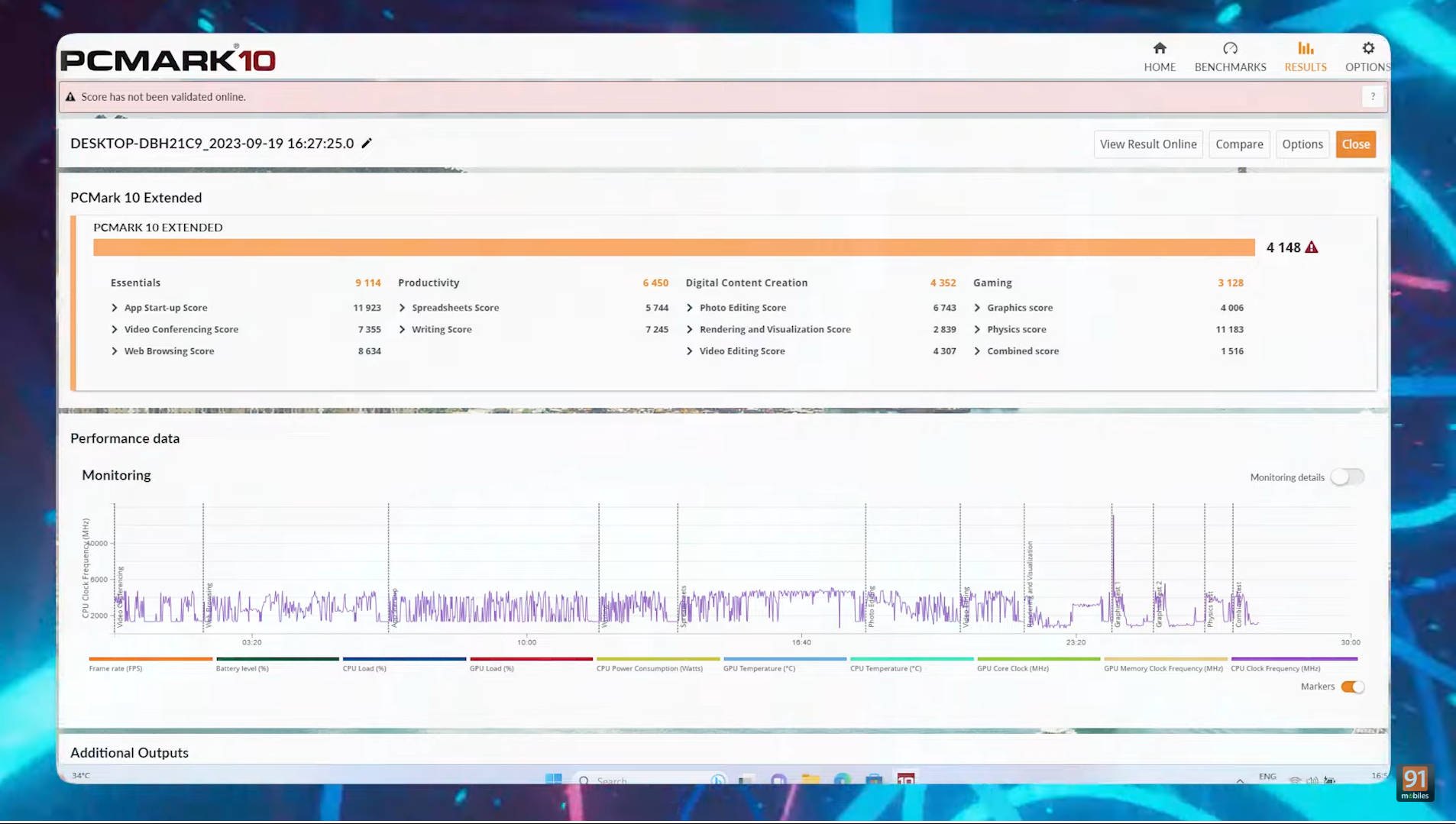This screenshot has width=1456, height=824.
Task: Toggle Frame rate (FPS) legend
Action: click(x=150, y=664)
